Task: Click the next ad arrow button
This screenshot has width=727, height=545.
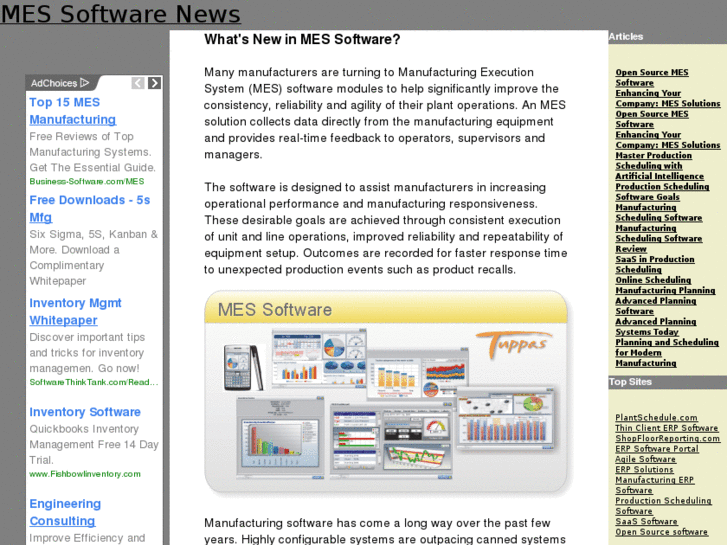Action: click(154, 83)
